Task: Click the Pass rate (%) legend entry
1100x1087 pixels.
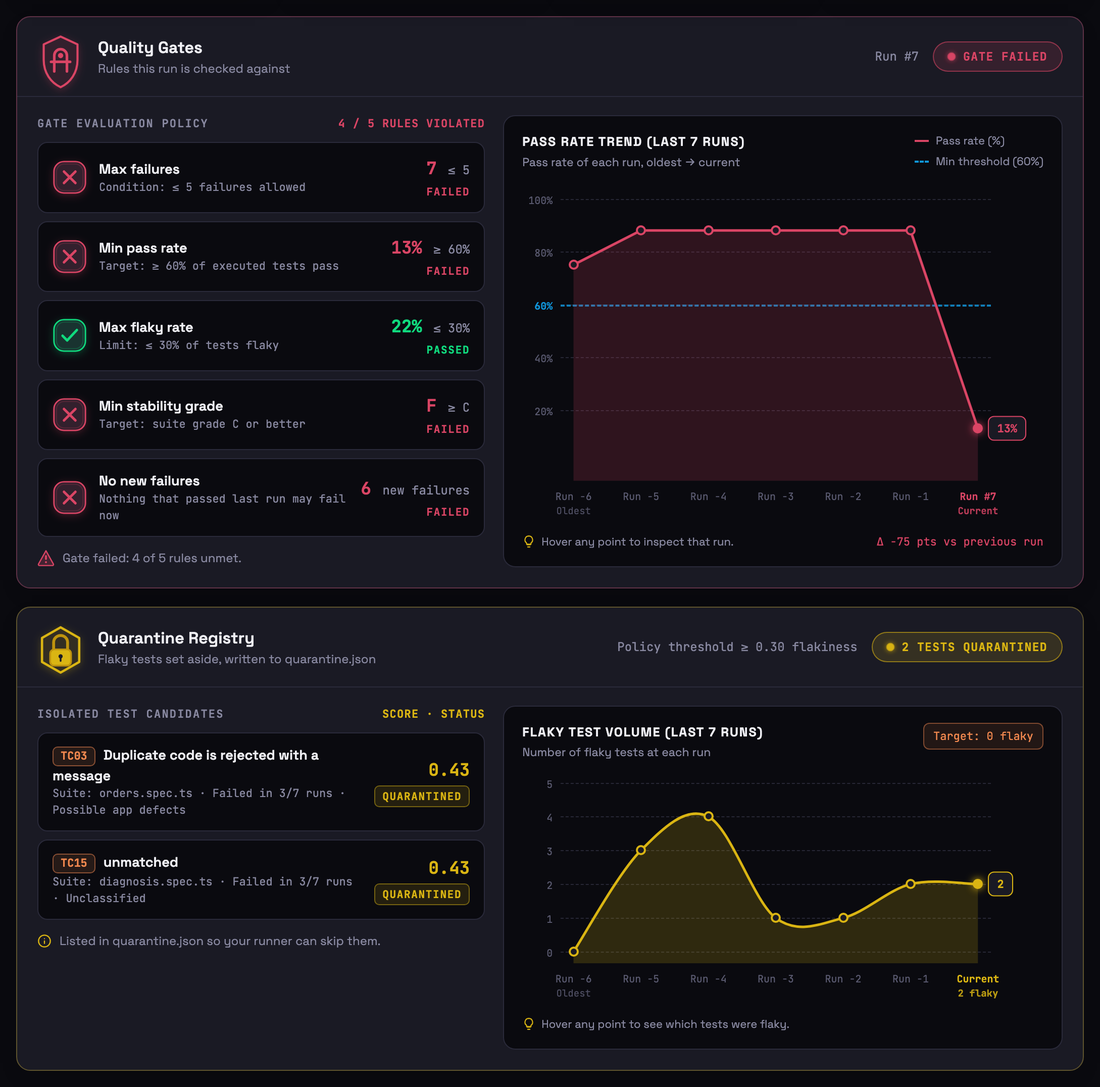Action: 960,141
